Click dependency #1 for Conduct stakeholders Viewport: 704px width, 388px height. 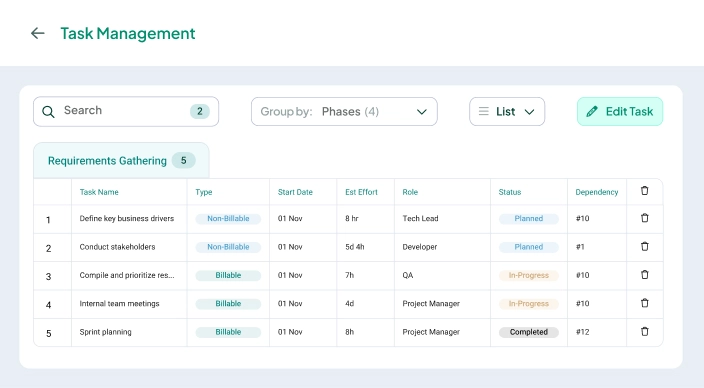click(x=580, y=247)
